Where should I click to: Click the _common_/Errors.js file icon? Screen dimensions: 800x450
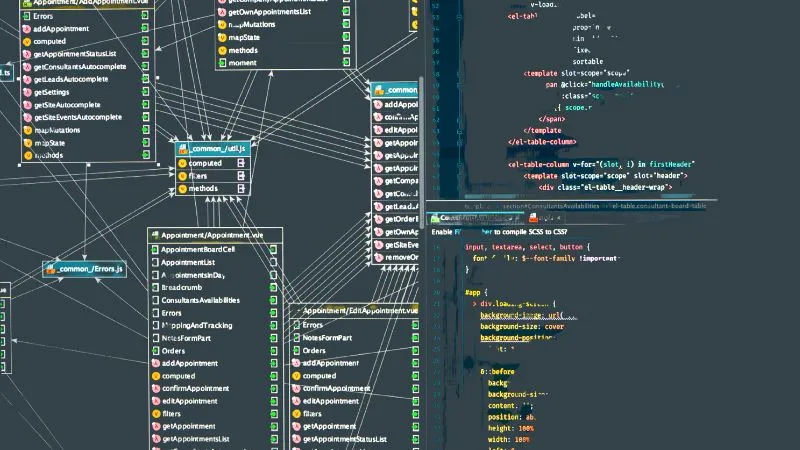50,270
